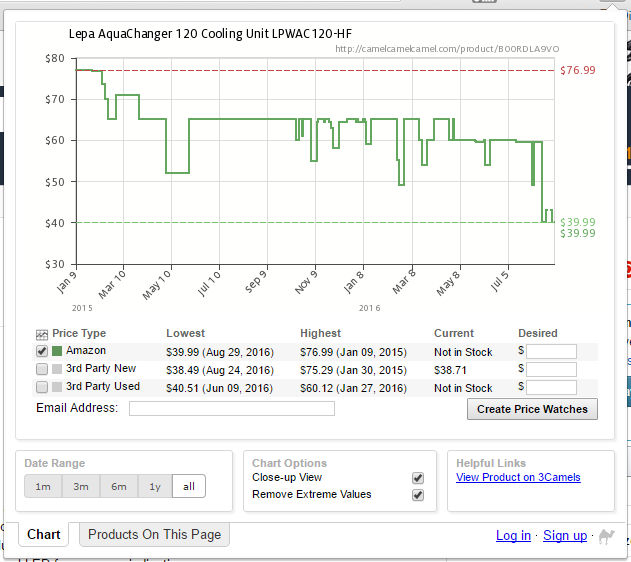The image size is (631, 562).
Task: Enable the 3rd Party Used checkbox
Action: [x=42, y=387]
